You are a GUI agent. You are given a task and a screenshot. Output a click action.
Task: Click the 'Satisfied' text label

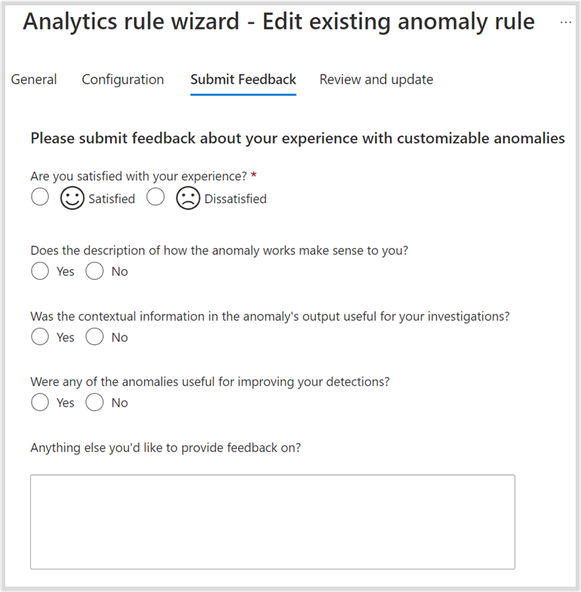(x=112, y=199)
